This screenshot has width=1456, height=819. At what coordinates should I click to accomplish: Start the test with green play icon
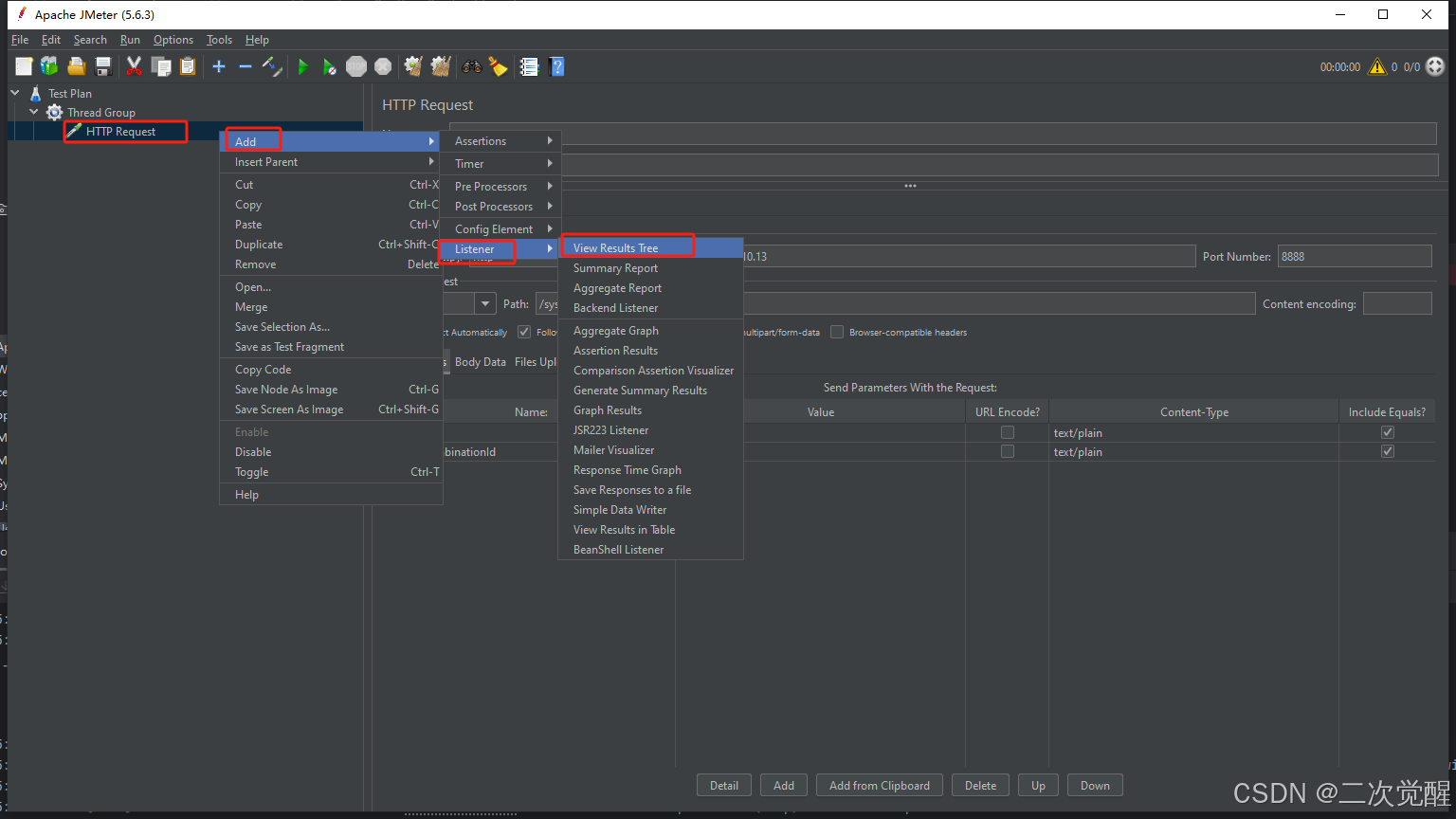tap(303, 66)
